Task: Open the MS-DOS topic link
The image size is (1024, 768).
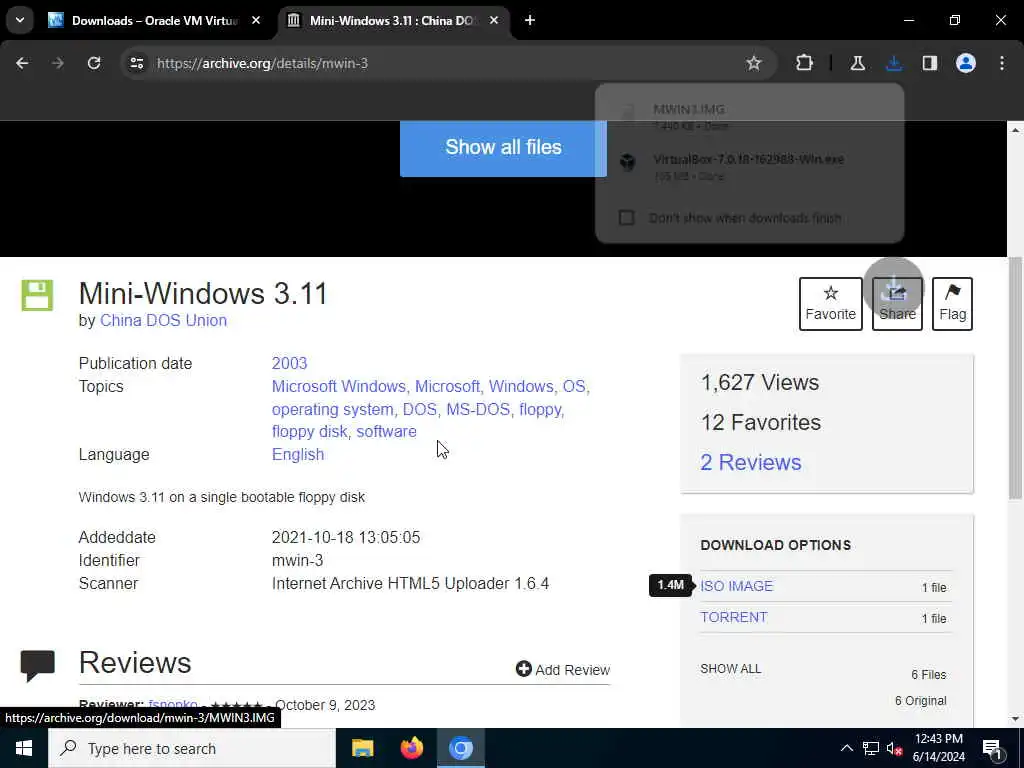Action: pyautogui.click(x=479, y=409)
